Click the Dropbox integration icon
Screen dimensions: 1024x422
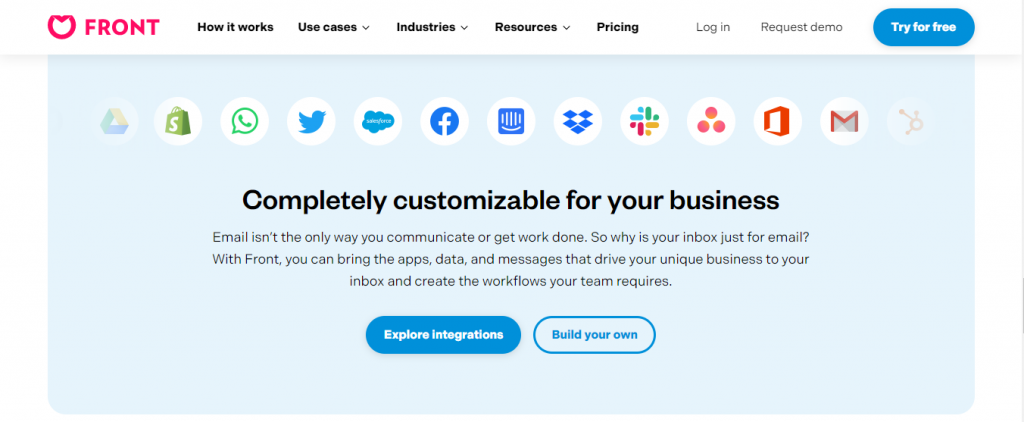click(578, 122)
